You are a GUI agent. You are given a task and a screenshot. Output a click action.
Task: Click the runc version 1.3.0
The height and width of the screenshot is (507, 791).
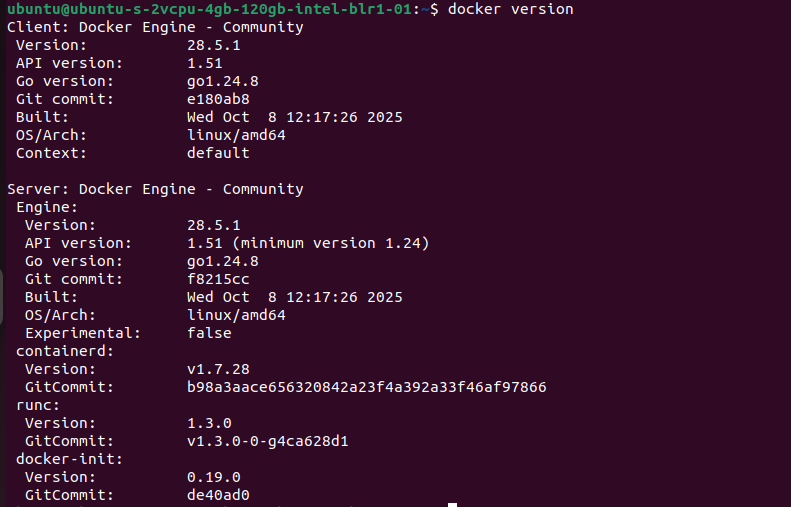(x=209, y=423)
